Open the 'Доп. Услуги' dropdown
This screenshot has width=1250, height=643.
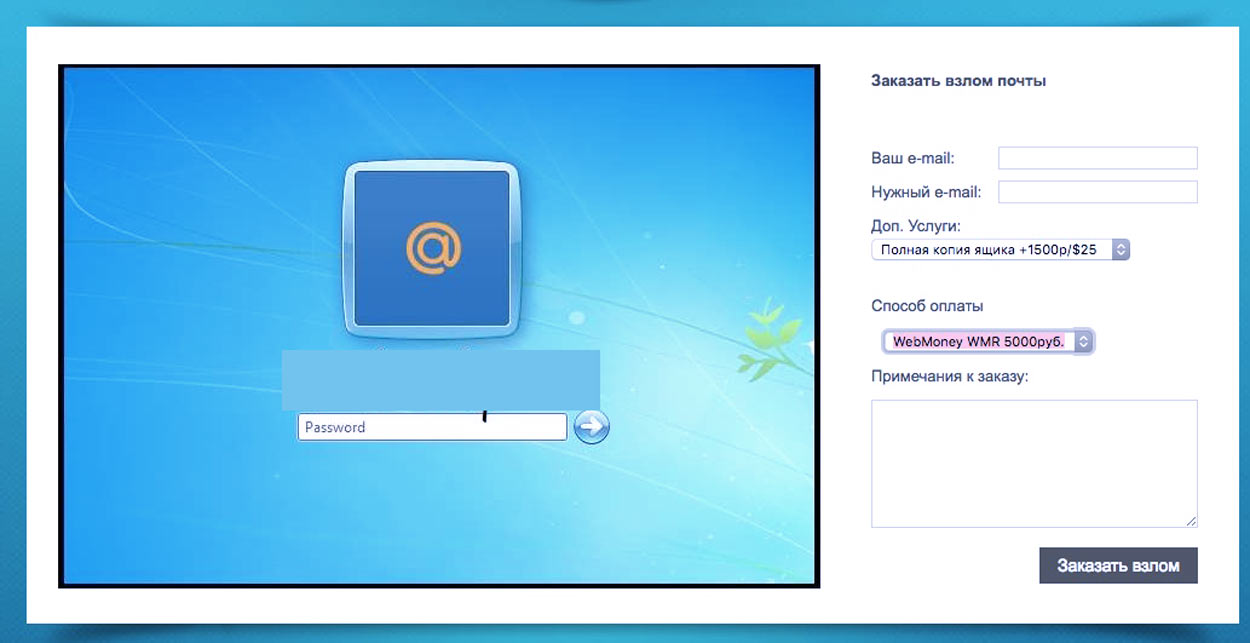click(1000, 249)
